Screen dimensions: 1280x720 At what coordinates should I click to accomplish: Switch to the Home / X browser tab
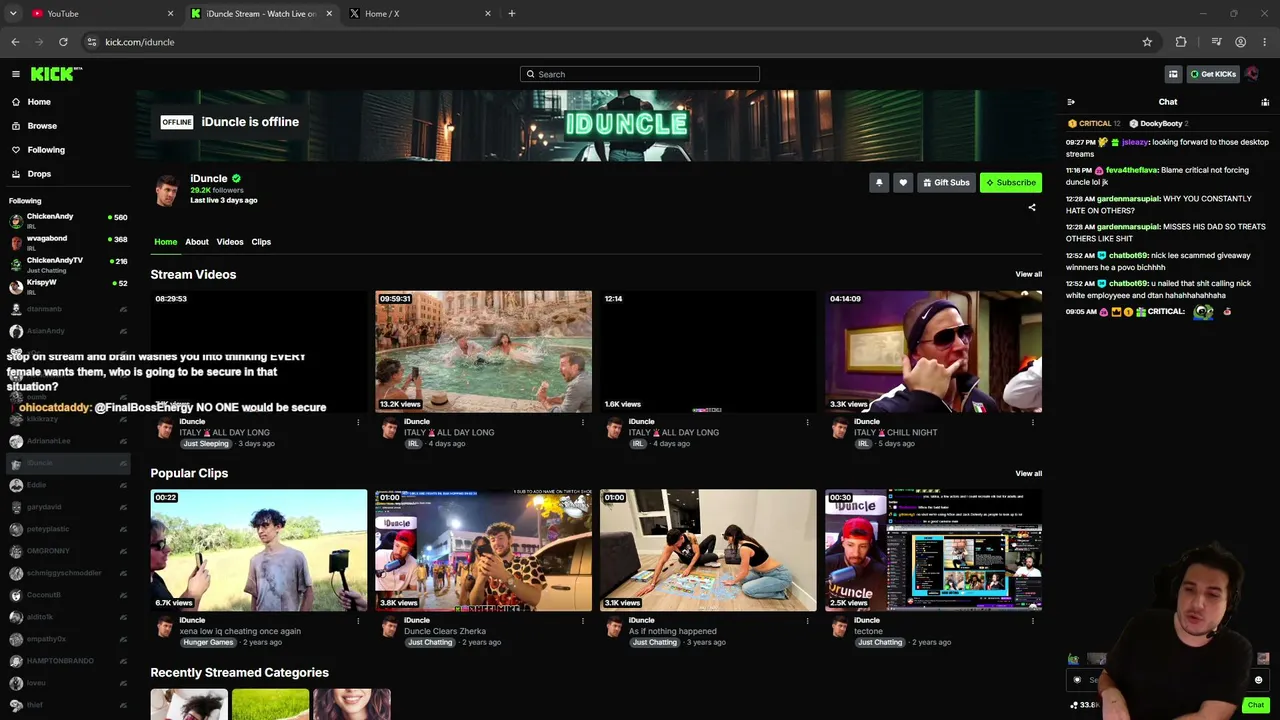pyautogui.click(x=420, y=14)
